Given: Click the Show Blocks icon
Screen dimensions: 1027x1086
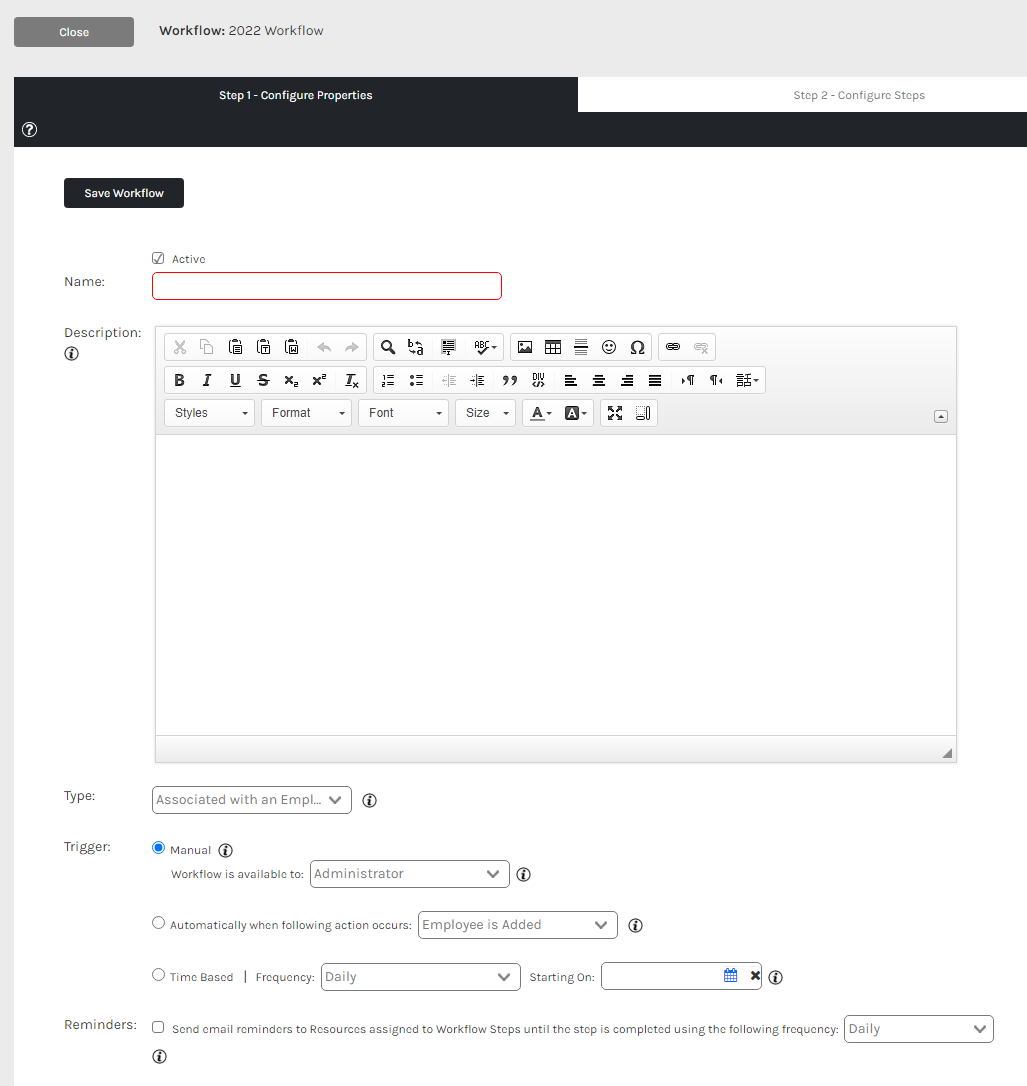Looking at the screenshot, I should pos(643,413).
